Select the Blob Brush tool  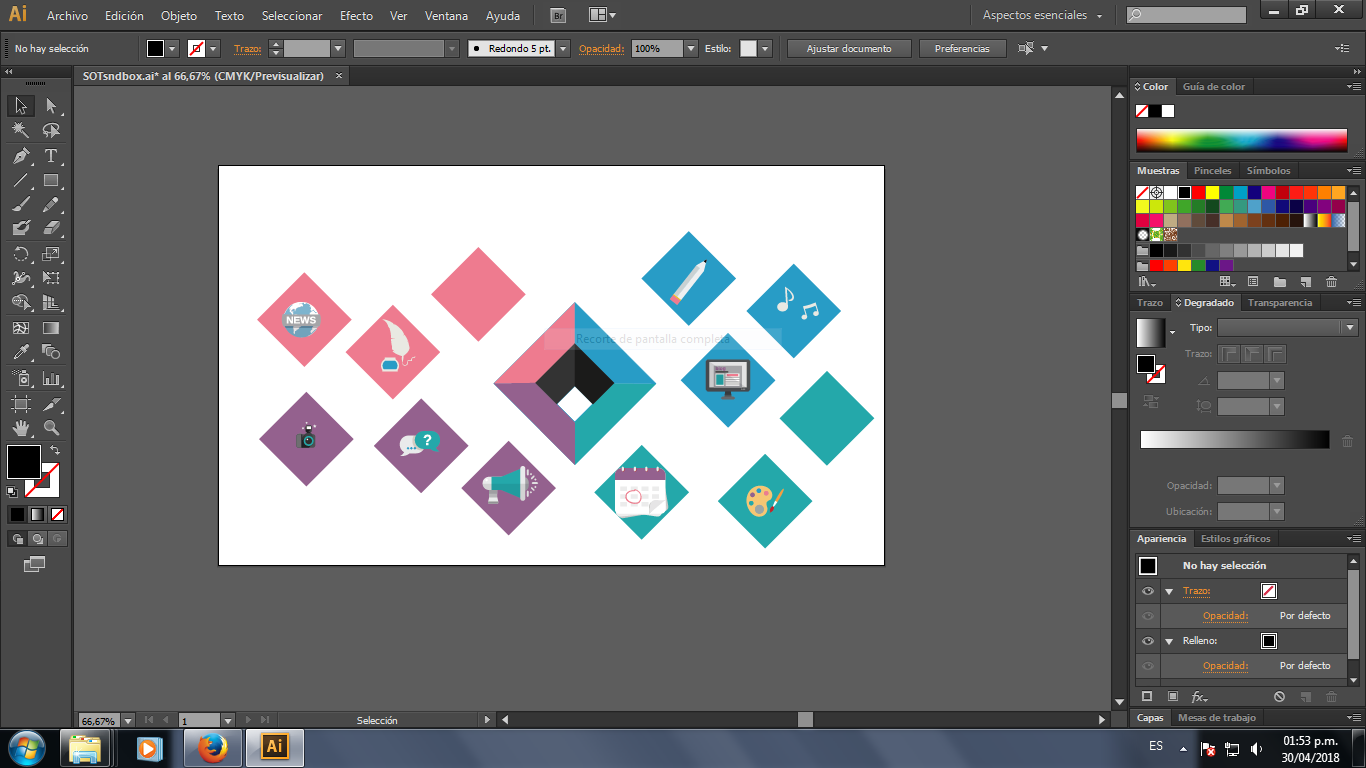click(20, 228)
